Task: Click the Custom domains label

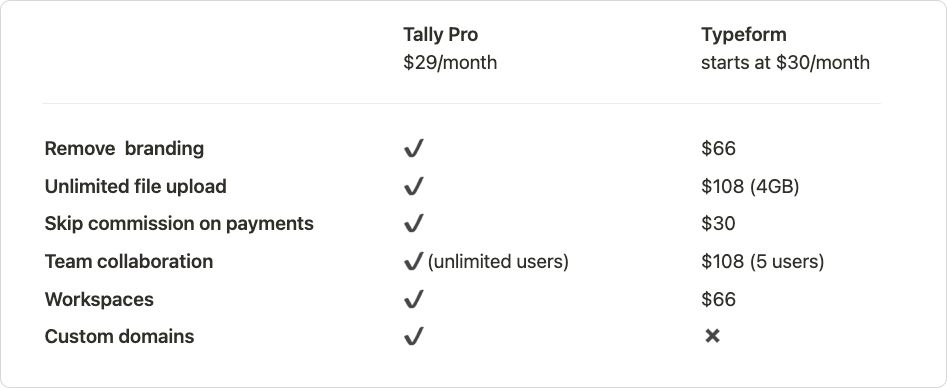Action: point(120,336)
